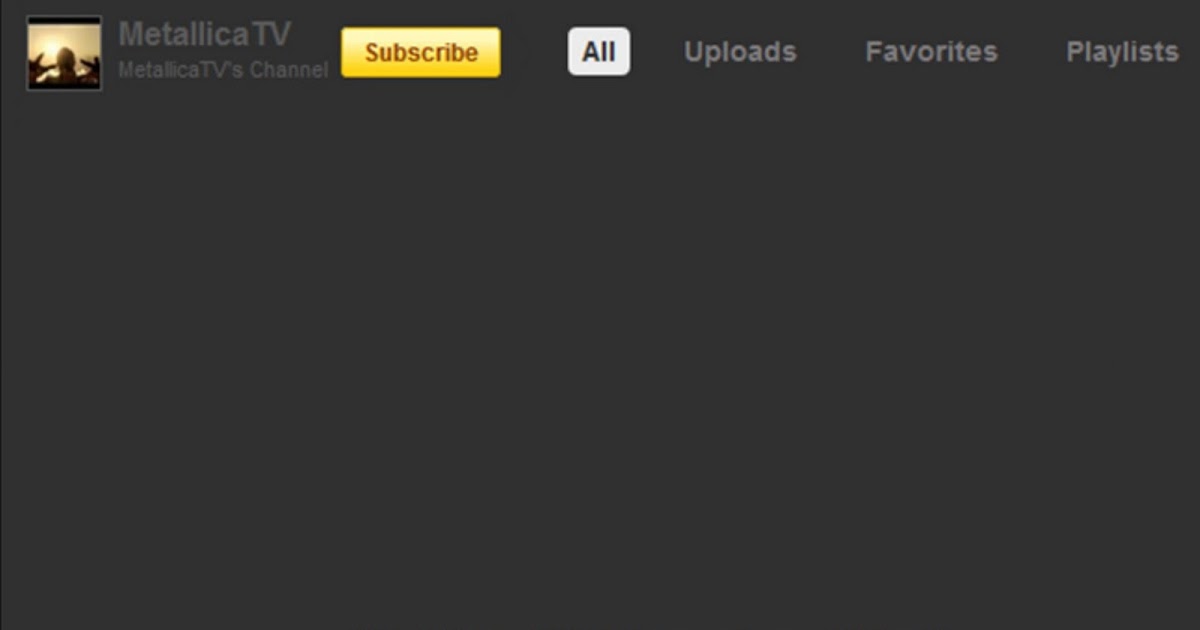Browse the channel's Playlists

coord(1122,52)
